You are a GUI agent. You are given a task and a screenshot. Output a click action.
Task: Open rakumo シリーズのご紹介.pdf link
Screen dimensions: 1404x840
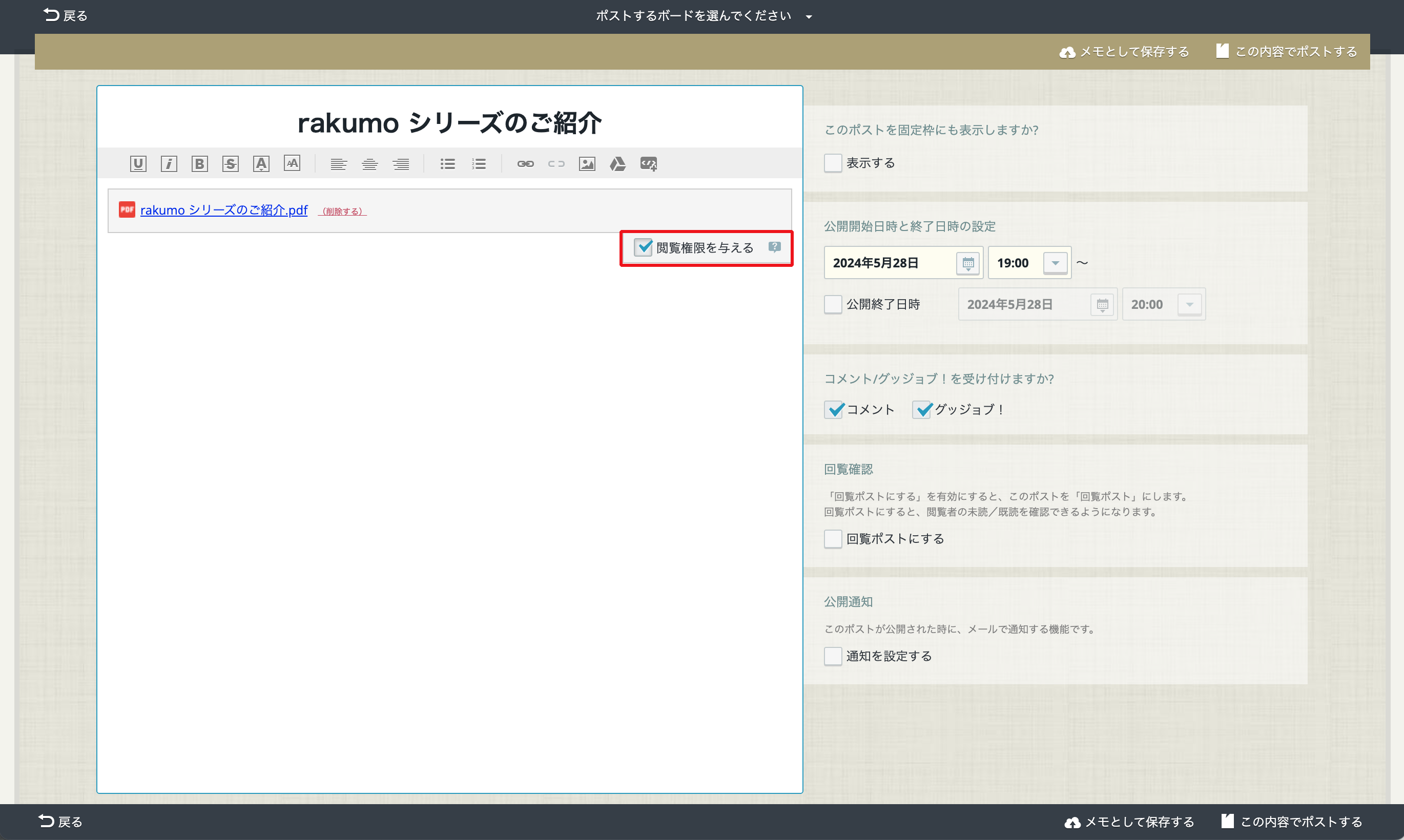223,210
